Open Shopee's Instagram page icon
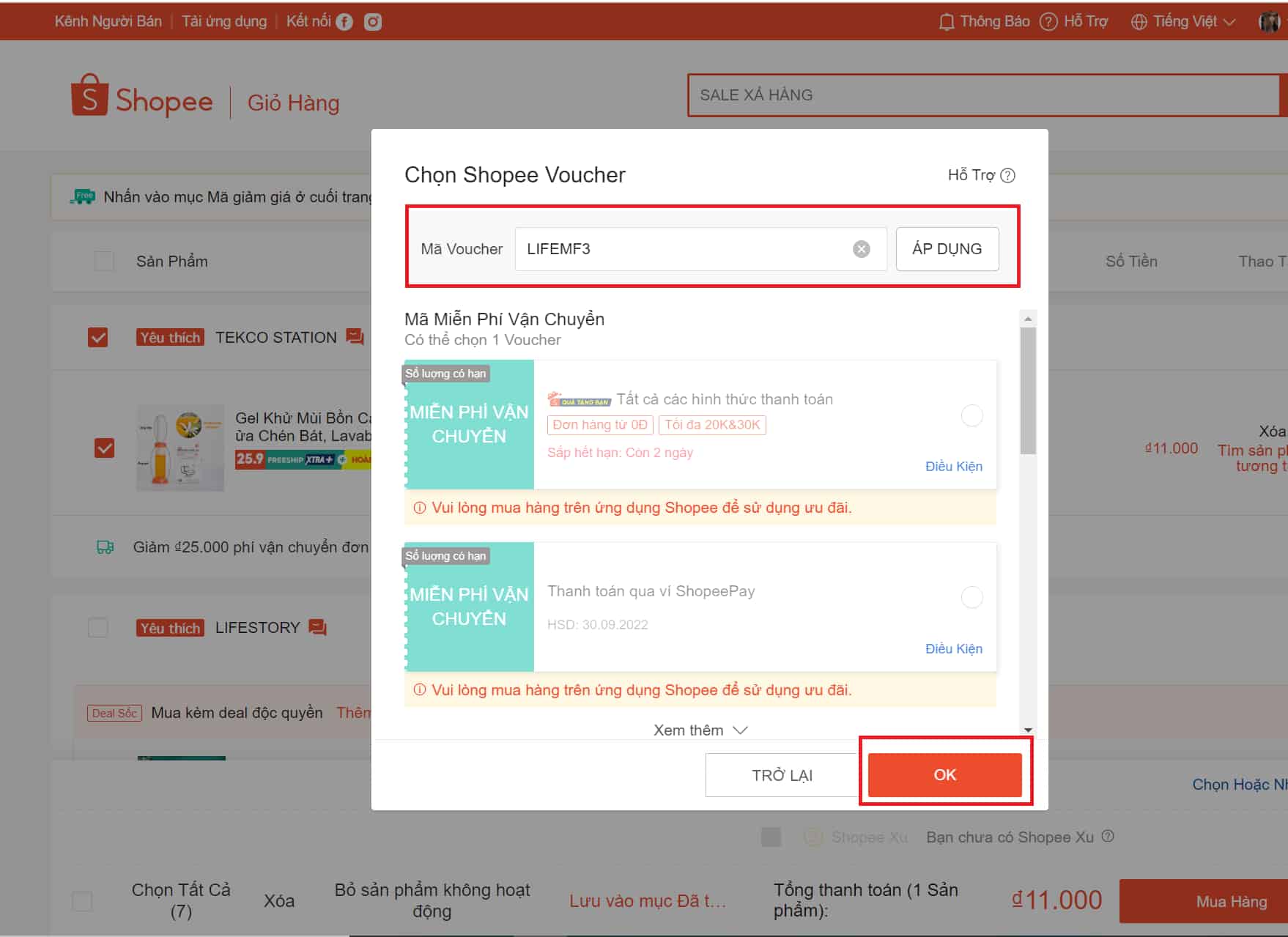This screenshot has width=1288, height=937. point(373,22)
